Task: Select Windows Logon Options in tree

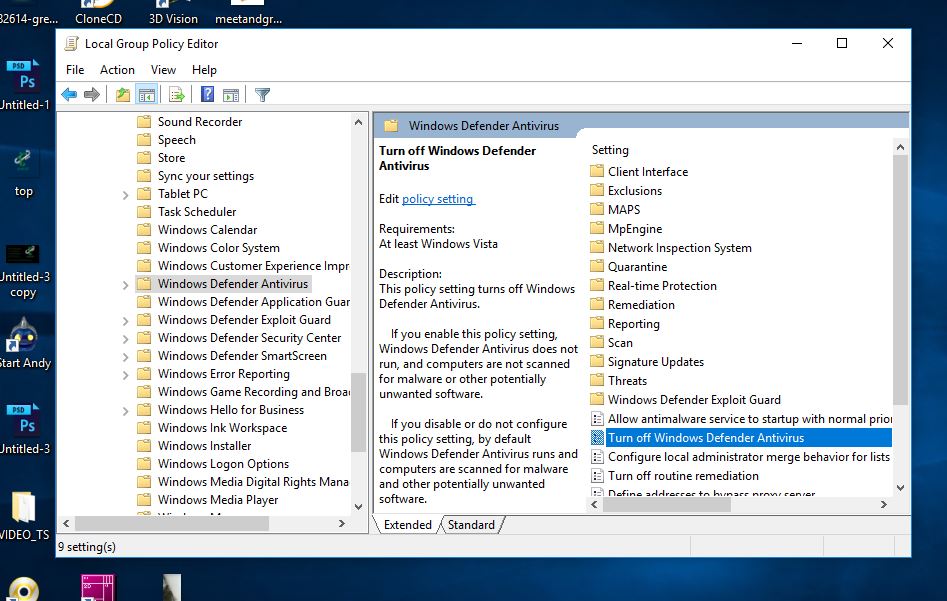Action: click(x=223, y=464)
